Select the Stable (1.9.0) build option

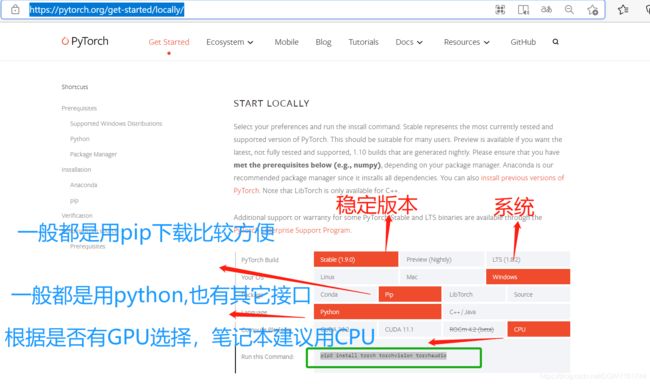(x=356, y=260)
